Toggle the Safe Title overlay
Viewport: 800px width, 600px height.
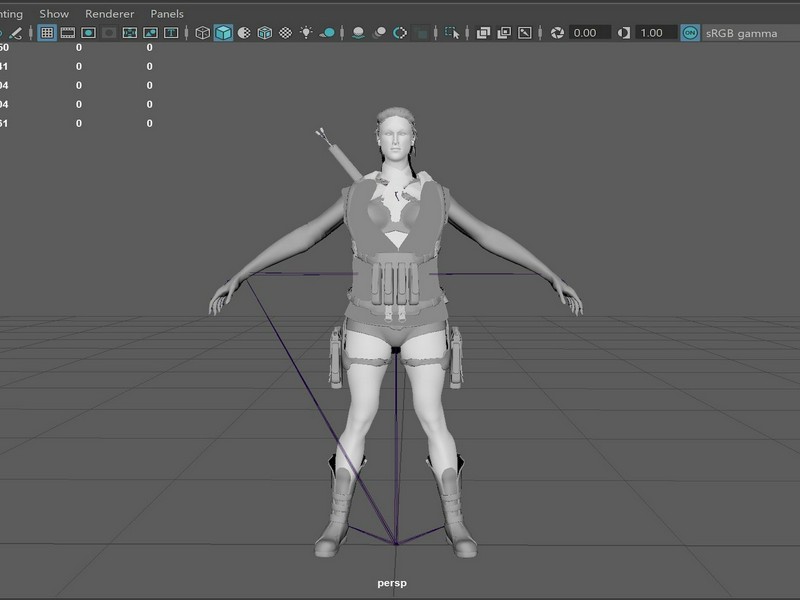171,33
